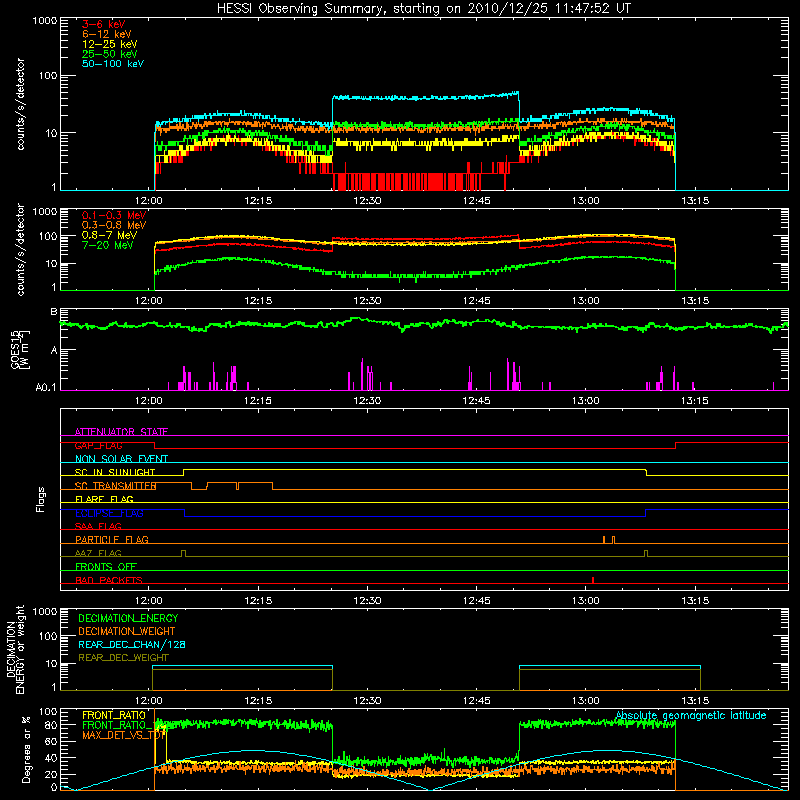Click the MAX_DET_VS_TOT legend label
This screenshot has height=800, width=800.
(124, 735)
